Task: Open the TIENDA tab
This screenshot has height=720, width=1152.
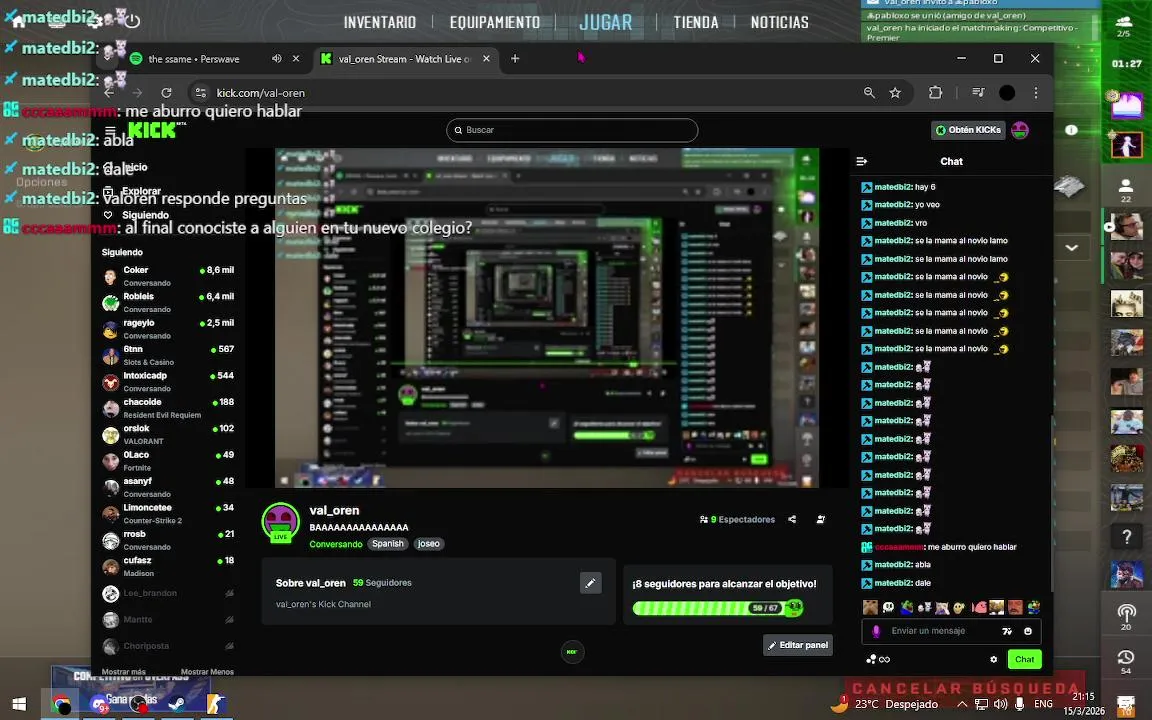Action: coord(696,23)
